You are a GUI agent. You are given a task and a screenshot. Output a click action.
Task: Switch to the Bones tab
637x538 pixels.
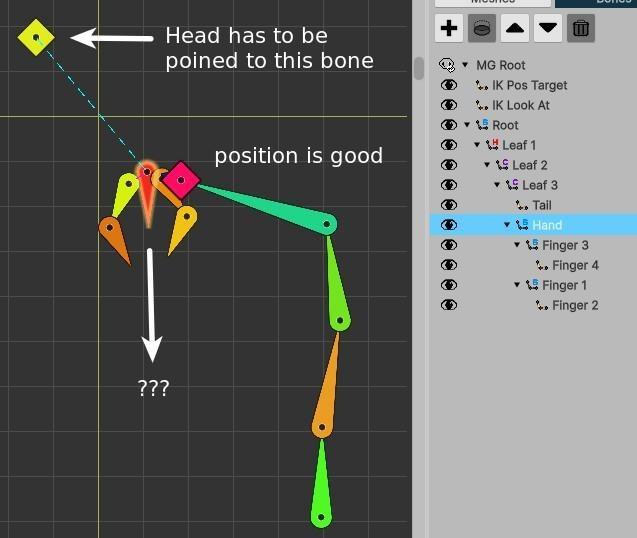tap(595, 3)
